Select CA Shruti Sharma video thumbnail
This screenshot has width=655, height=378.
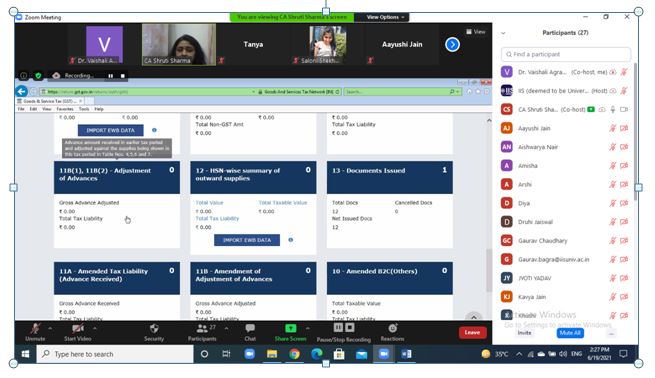click(x=179, y=44)
